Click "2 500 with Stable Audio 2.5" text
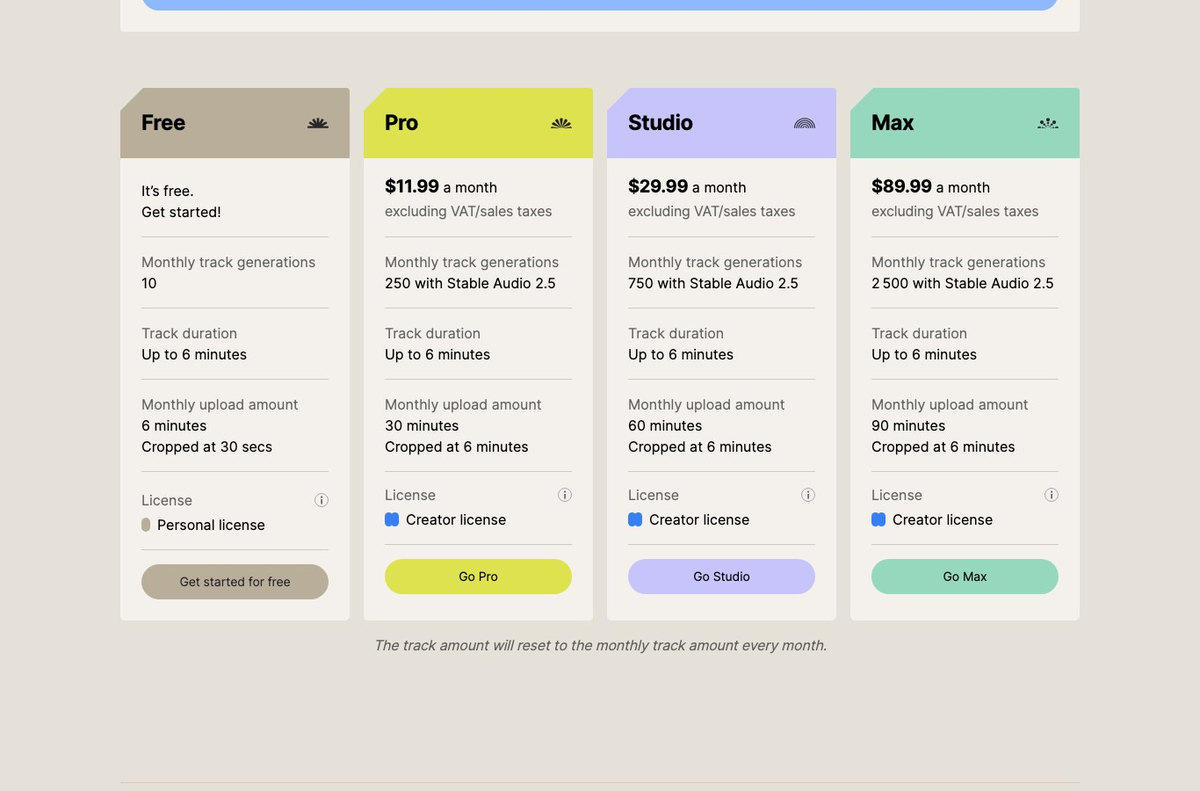This screenshot has height=791, width=1200. click(x=962, y=283)
